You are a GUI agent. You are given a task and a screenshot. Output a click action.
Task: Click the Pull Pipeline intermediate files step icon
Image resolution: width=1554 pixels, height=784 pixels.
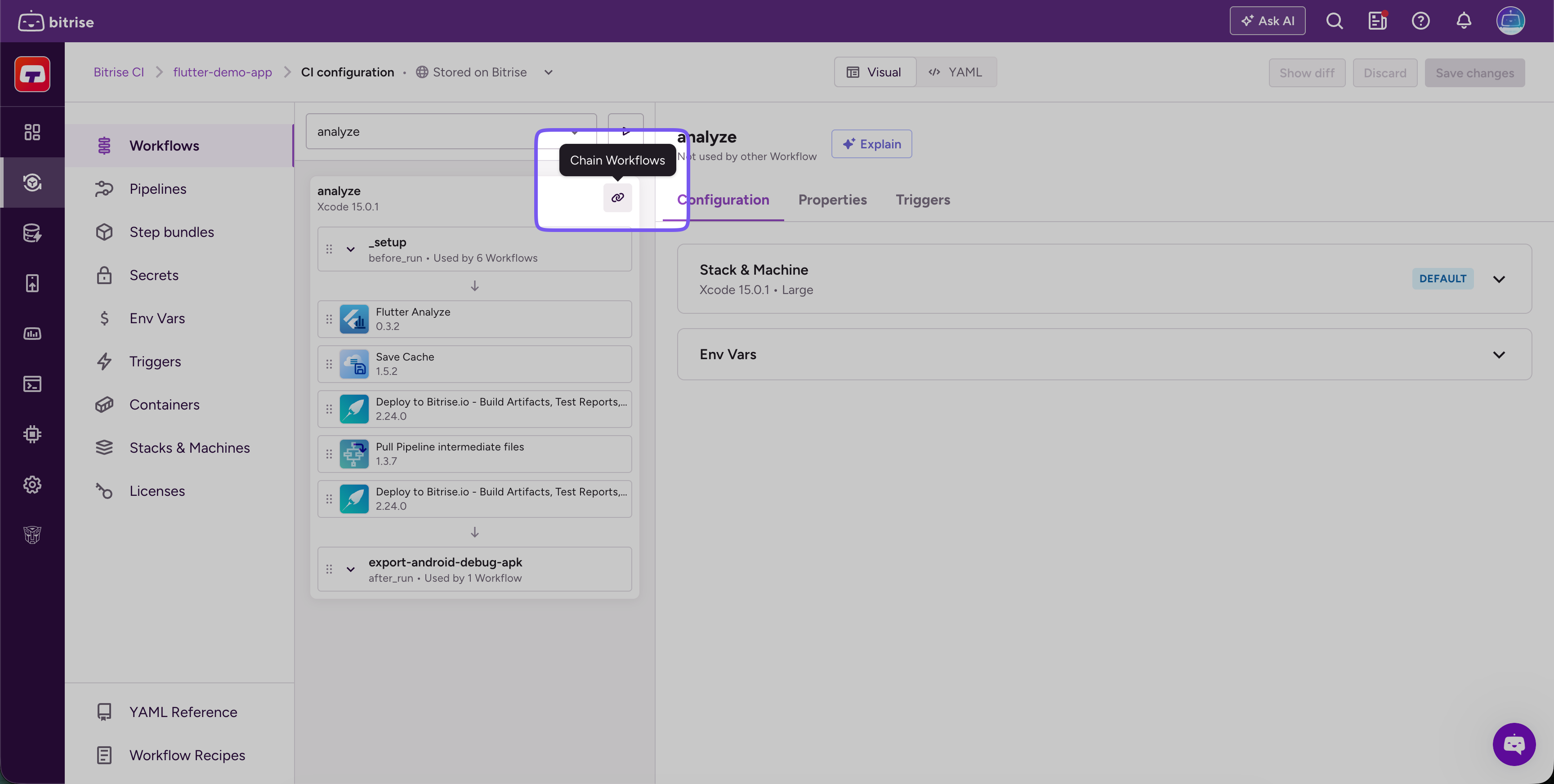tap(354, 454)
